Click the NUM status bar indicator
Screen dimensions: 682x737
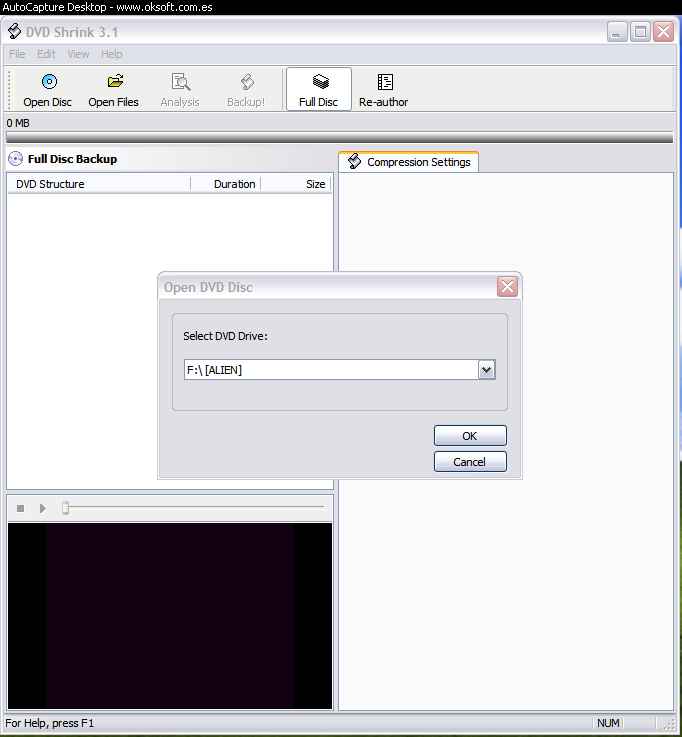608,723
